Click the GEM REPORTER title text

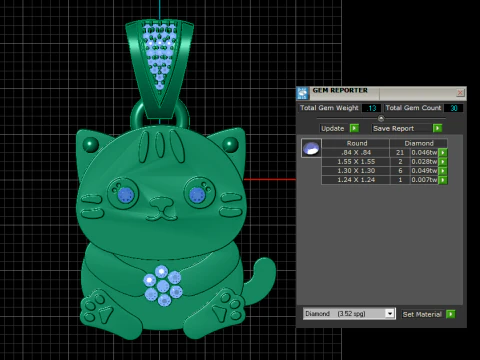340,90
